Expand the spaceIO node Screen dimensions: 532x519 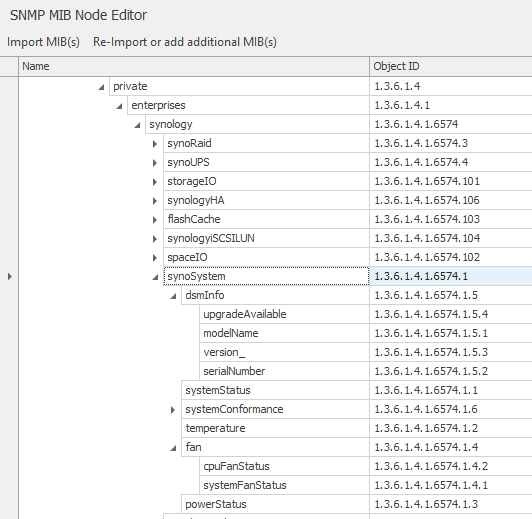[155, 258]
